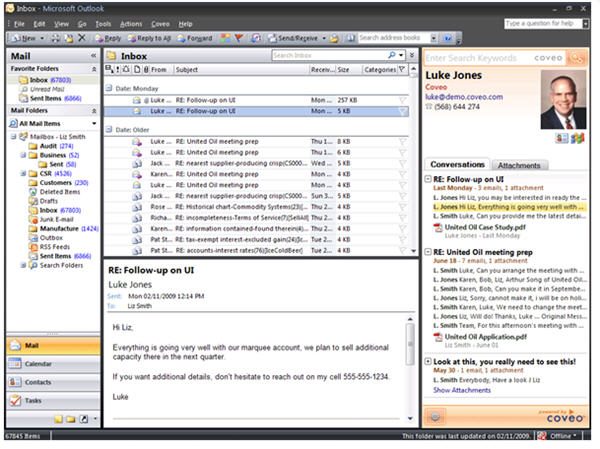Sort messages by the Subject column

241,69
